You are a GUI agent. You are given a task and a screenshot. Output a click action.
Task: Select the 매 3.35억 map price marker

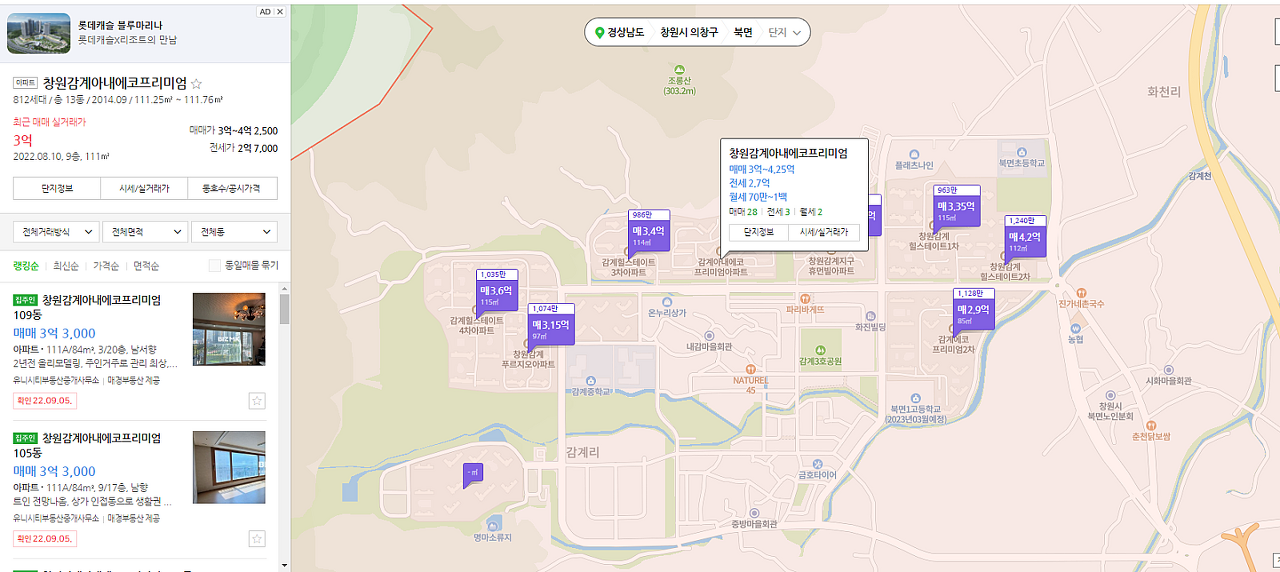tap(956, 207)
